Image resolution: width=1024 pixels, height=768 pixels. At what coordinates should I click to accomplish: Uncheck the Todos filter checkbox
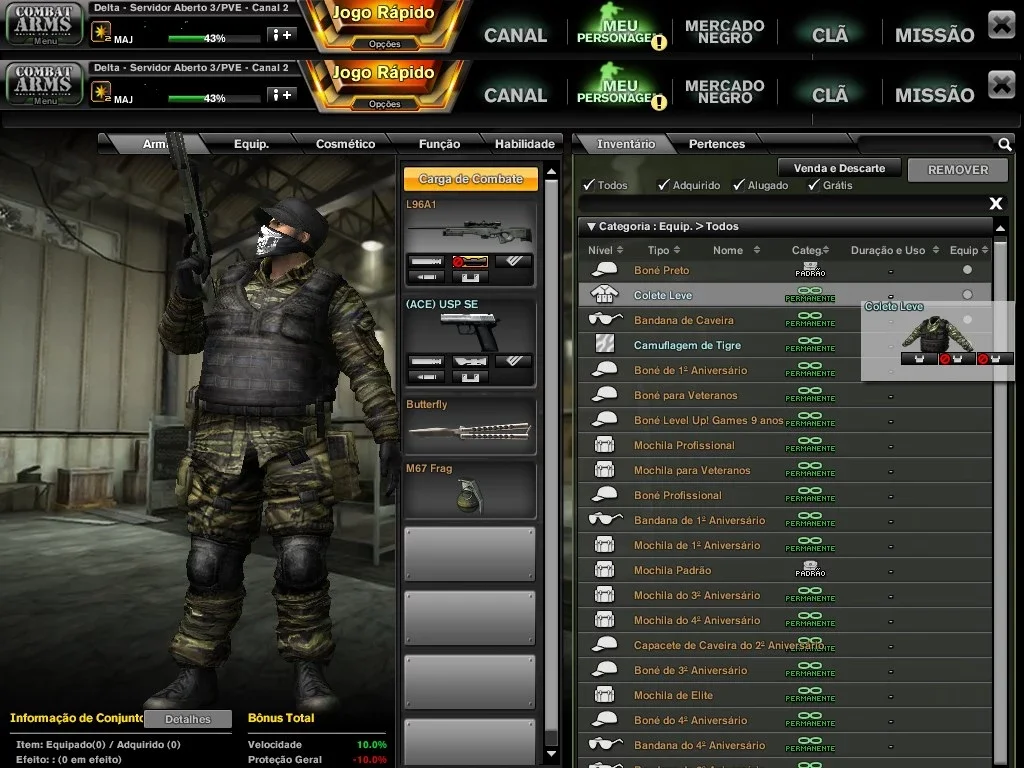pyautogui.click(x=589, y=185)
